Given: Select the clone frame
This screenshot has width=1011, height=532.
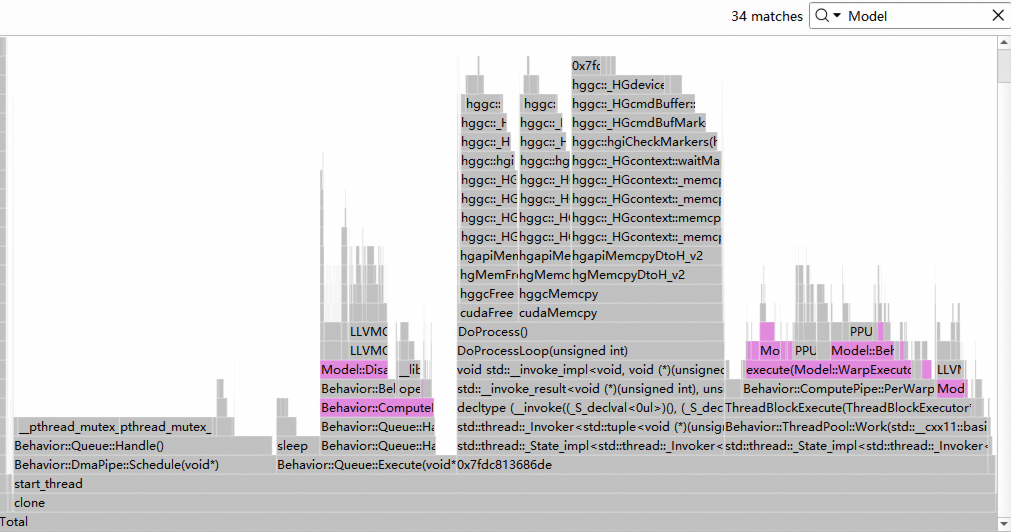Looking at the screenshot, I should pyautogui.click(x=504, y=503).
